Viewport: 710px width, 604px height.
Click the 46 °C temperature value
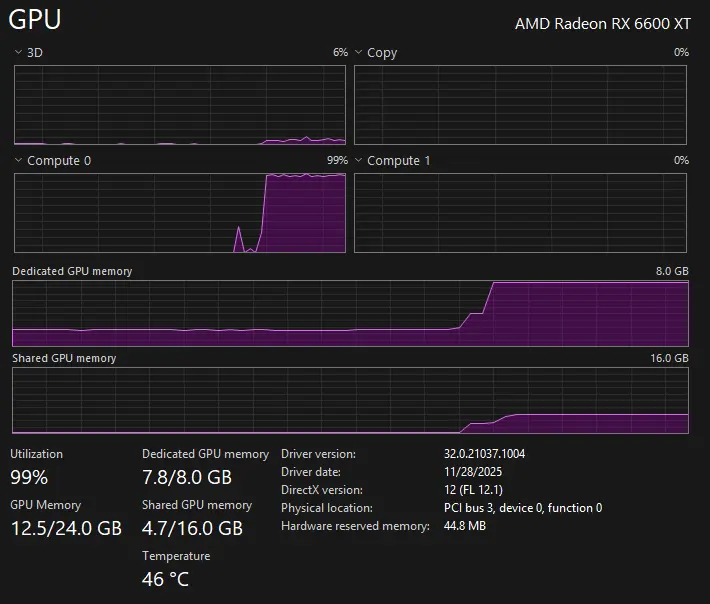(165, 580)
